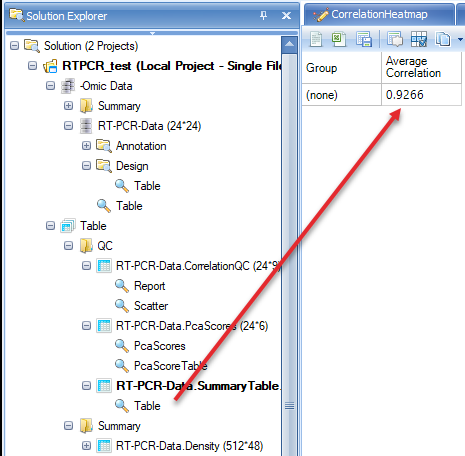Screen dimensions: 465x456
Task: Click the Solution Explorer title icon
Action: coord(17,15)
